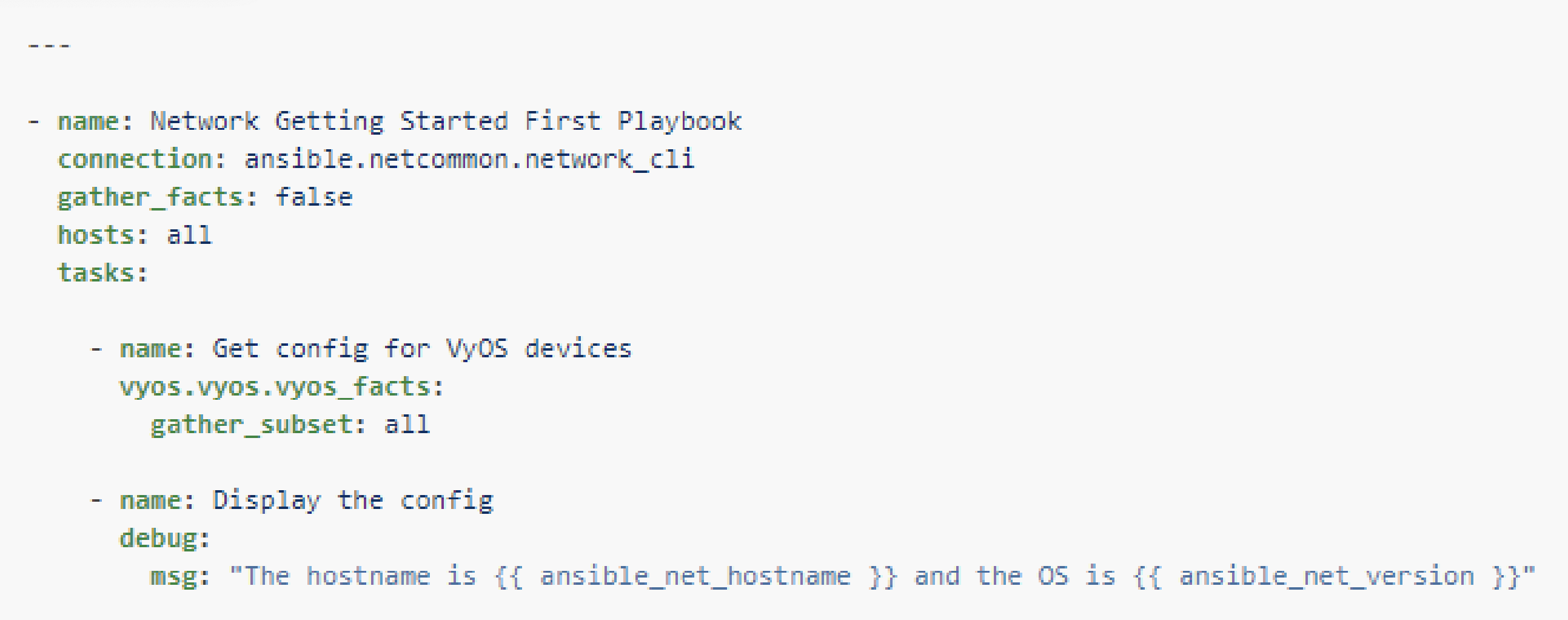Click 'The hostname is' string text
The height and width of the screenshot is (620, 1568).
[x=360, y=576]
